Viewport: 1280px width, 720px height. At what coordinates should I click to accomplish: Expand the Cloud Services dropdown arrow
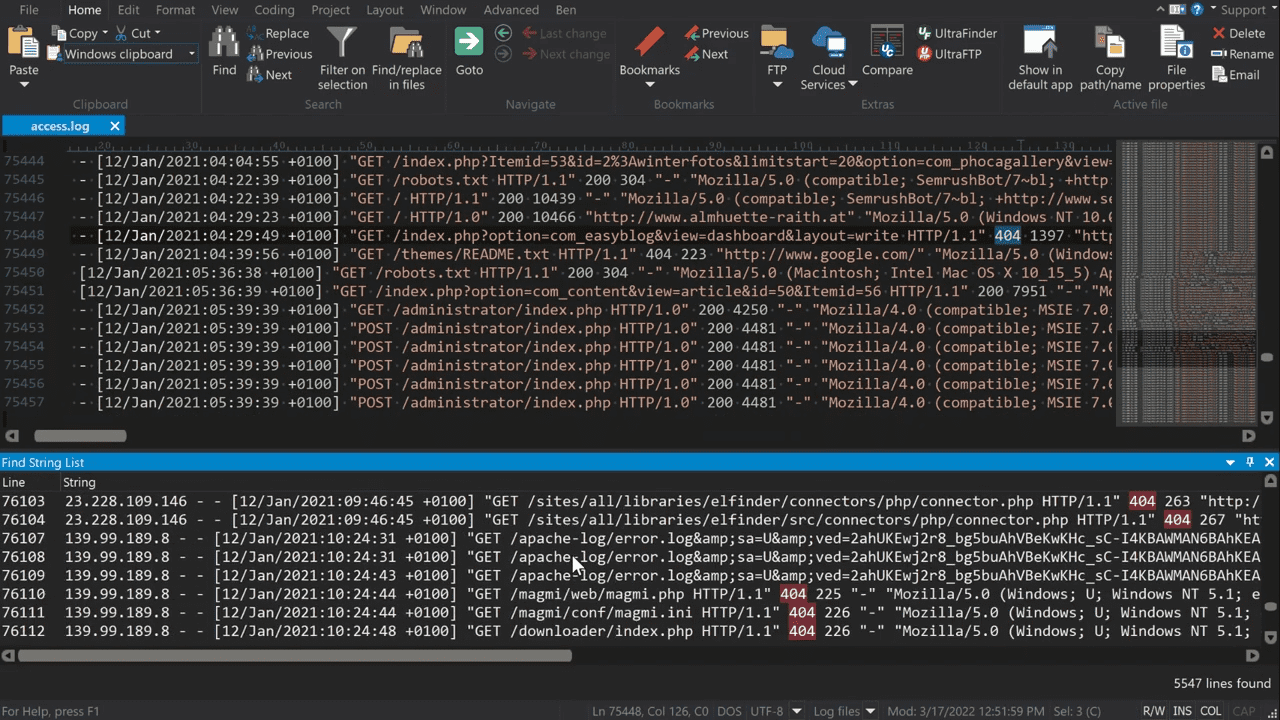pos(853,84)
